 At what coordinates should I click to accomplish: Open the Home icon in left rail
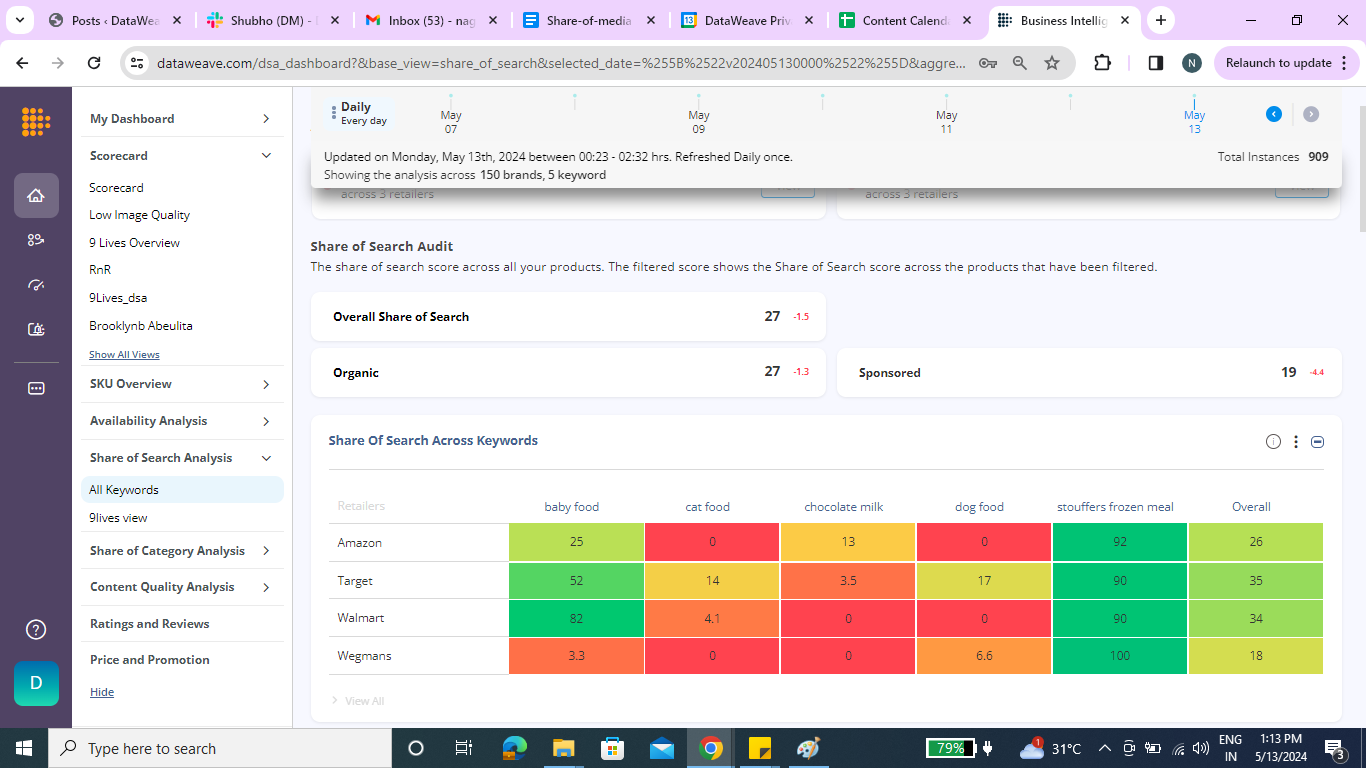[x=36, y=195]
